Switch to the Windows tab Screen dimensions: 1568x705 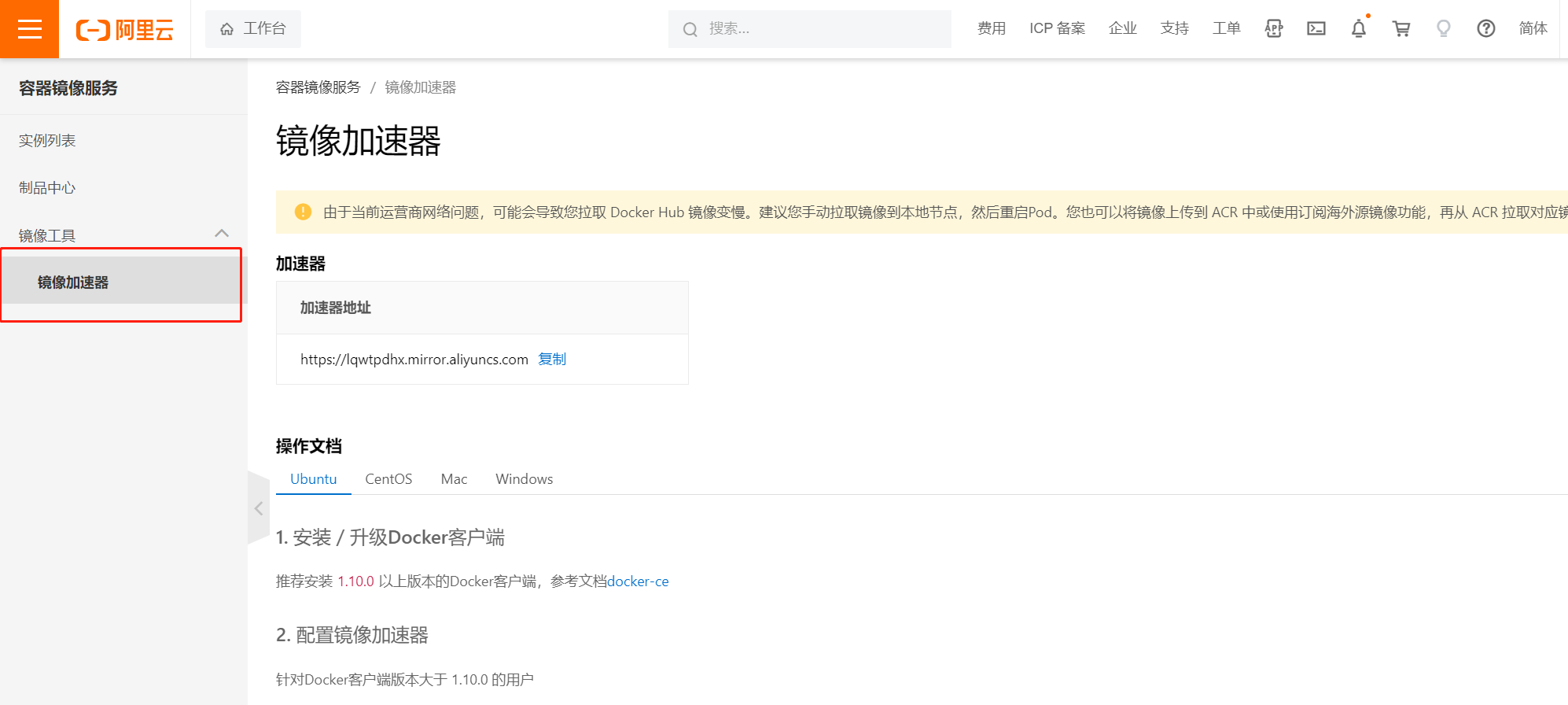click(524, 479)
